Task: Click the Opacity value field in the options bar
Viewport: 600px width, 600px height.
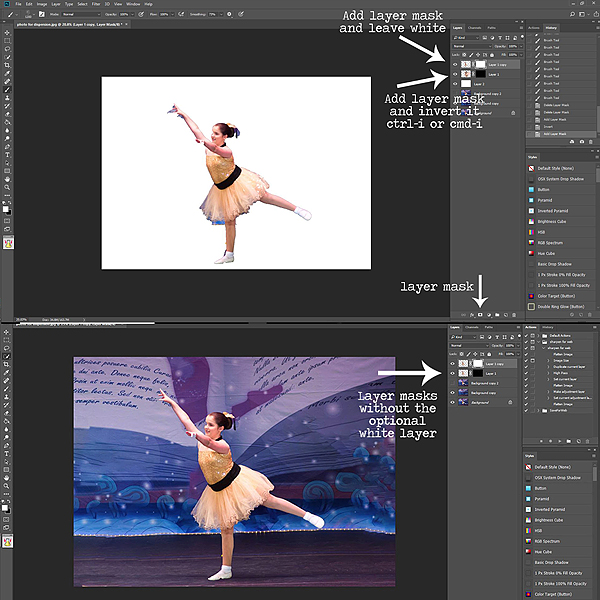Action: point(124,15)
